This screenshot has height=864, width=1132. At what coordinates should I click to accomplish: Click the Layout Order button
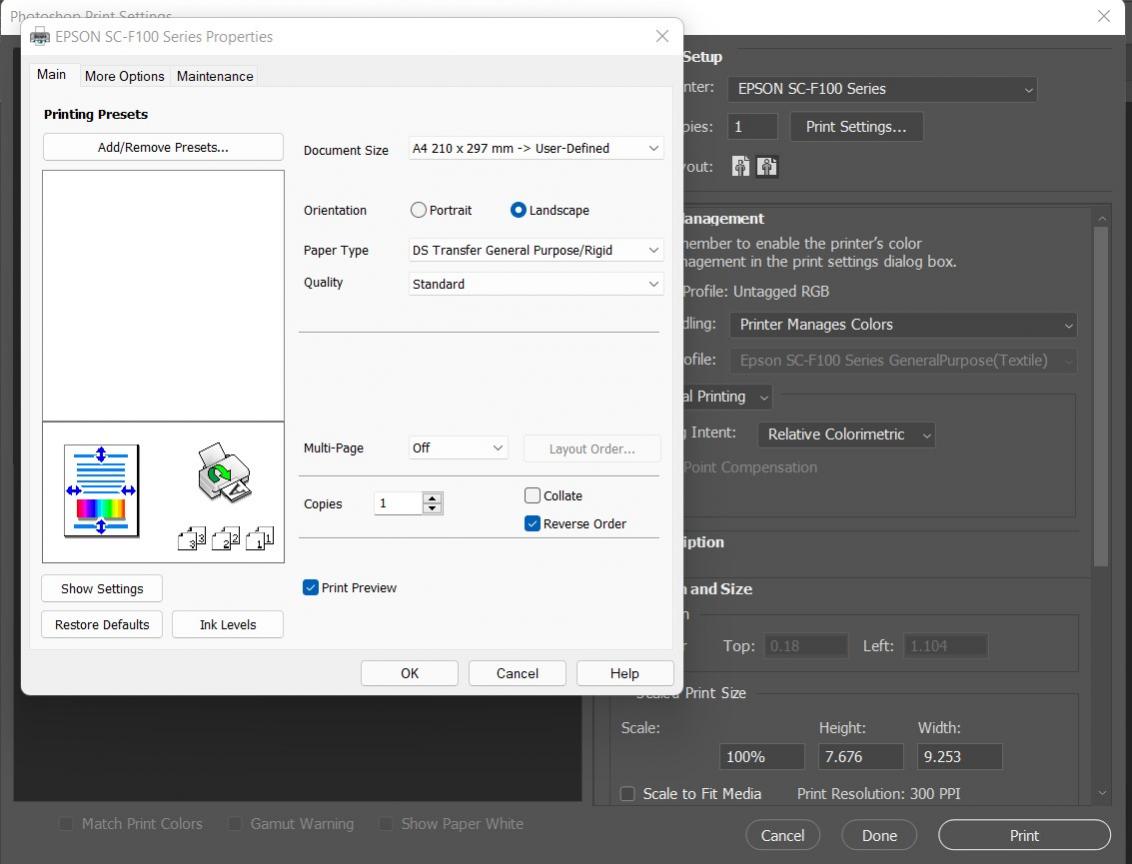592,448
